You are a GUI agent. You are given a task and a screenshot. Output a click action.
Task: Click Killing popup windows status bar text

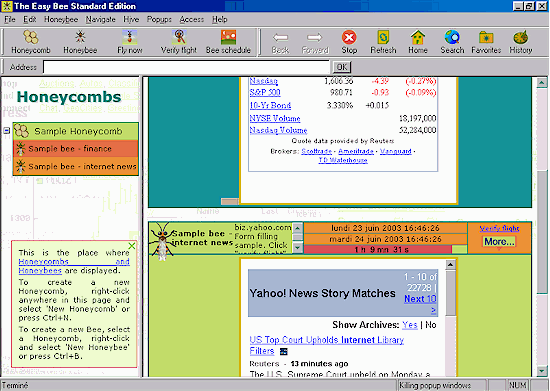coord(435,385)
